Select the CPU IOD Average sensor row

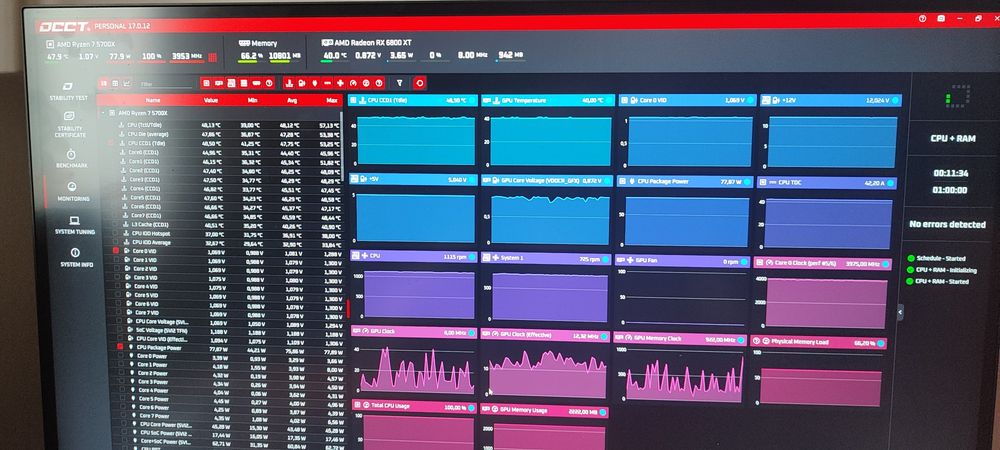click(x=224, y=242)
